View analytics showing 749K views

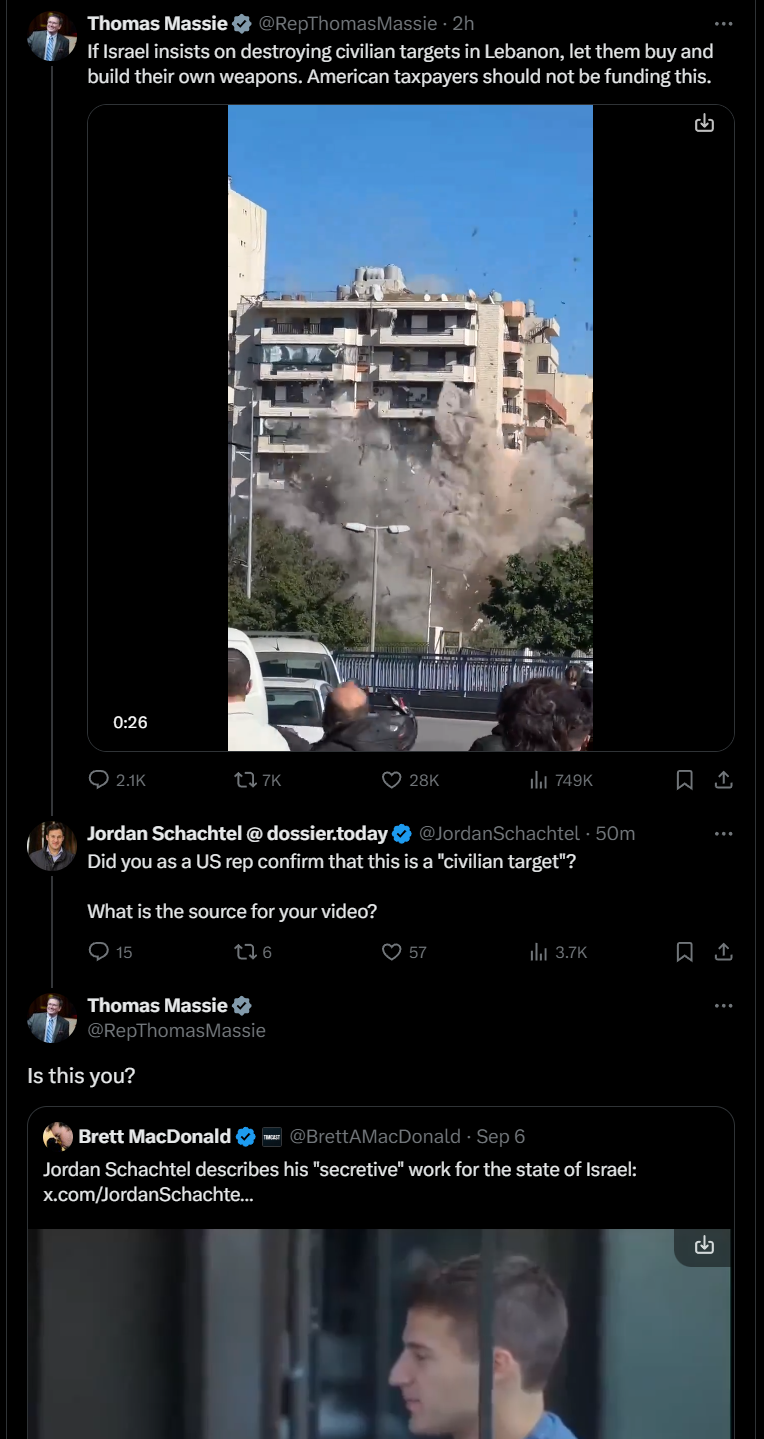[x=538, y=780]
